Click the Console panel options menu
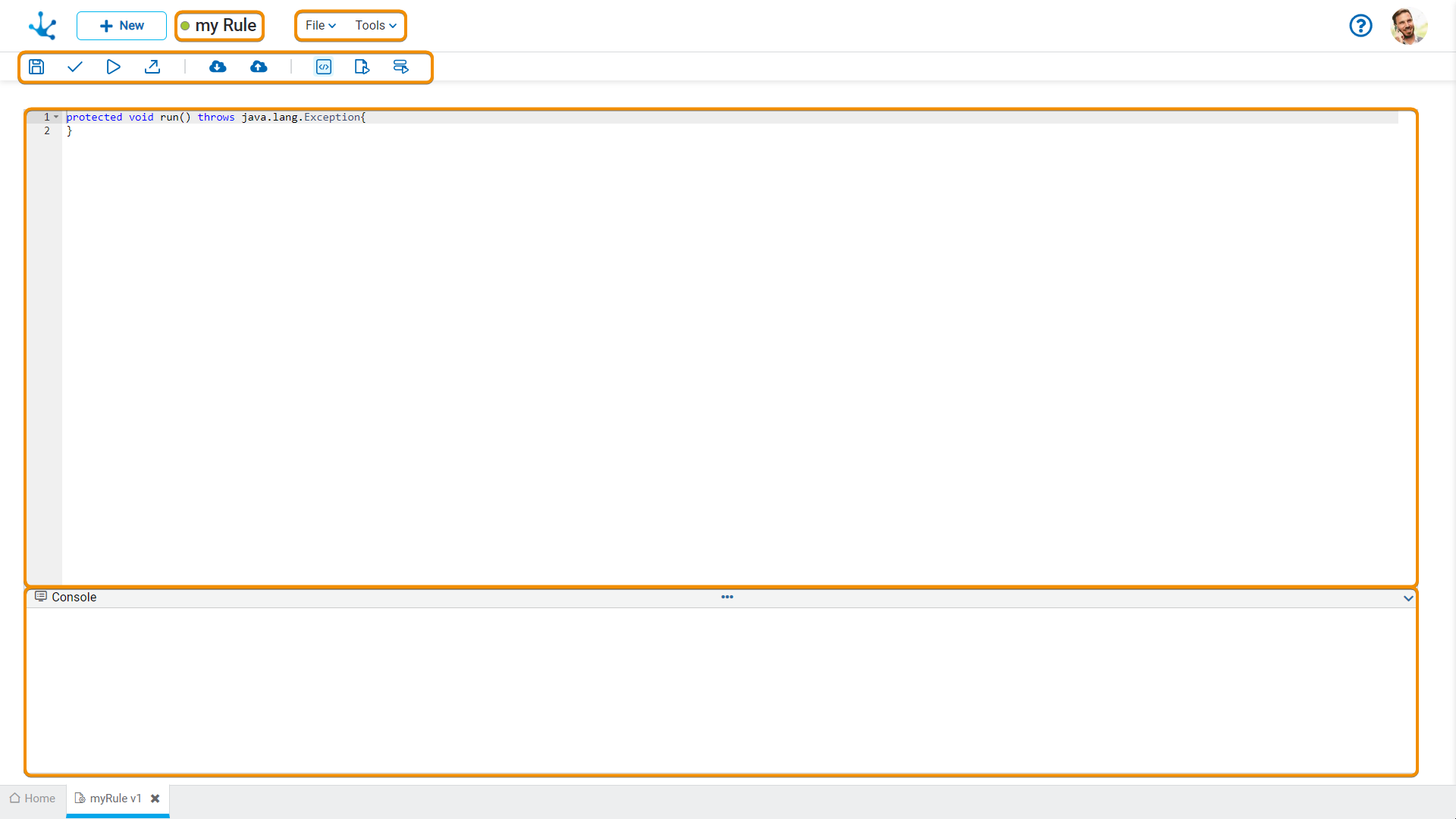Image resolution: width=1456 pixels, height=819 pixels. (x=727, y=596)
